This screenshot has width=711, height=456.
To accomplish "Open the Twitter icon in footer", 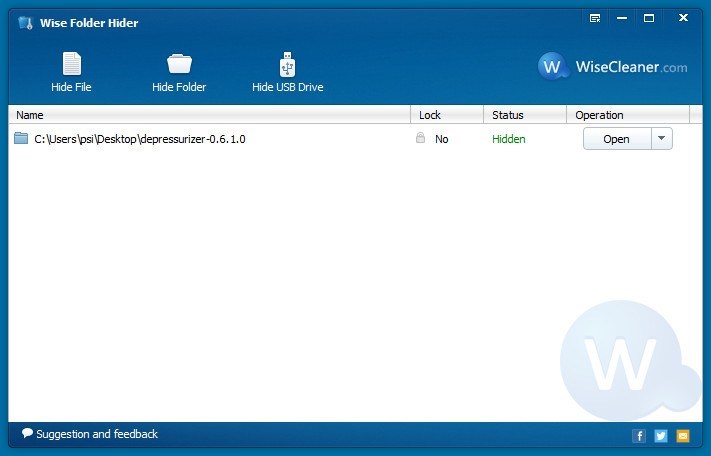I will pos(661,436).
